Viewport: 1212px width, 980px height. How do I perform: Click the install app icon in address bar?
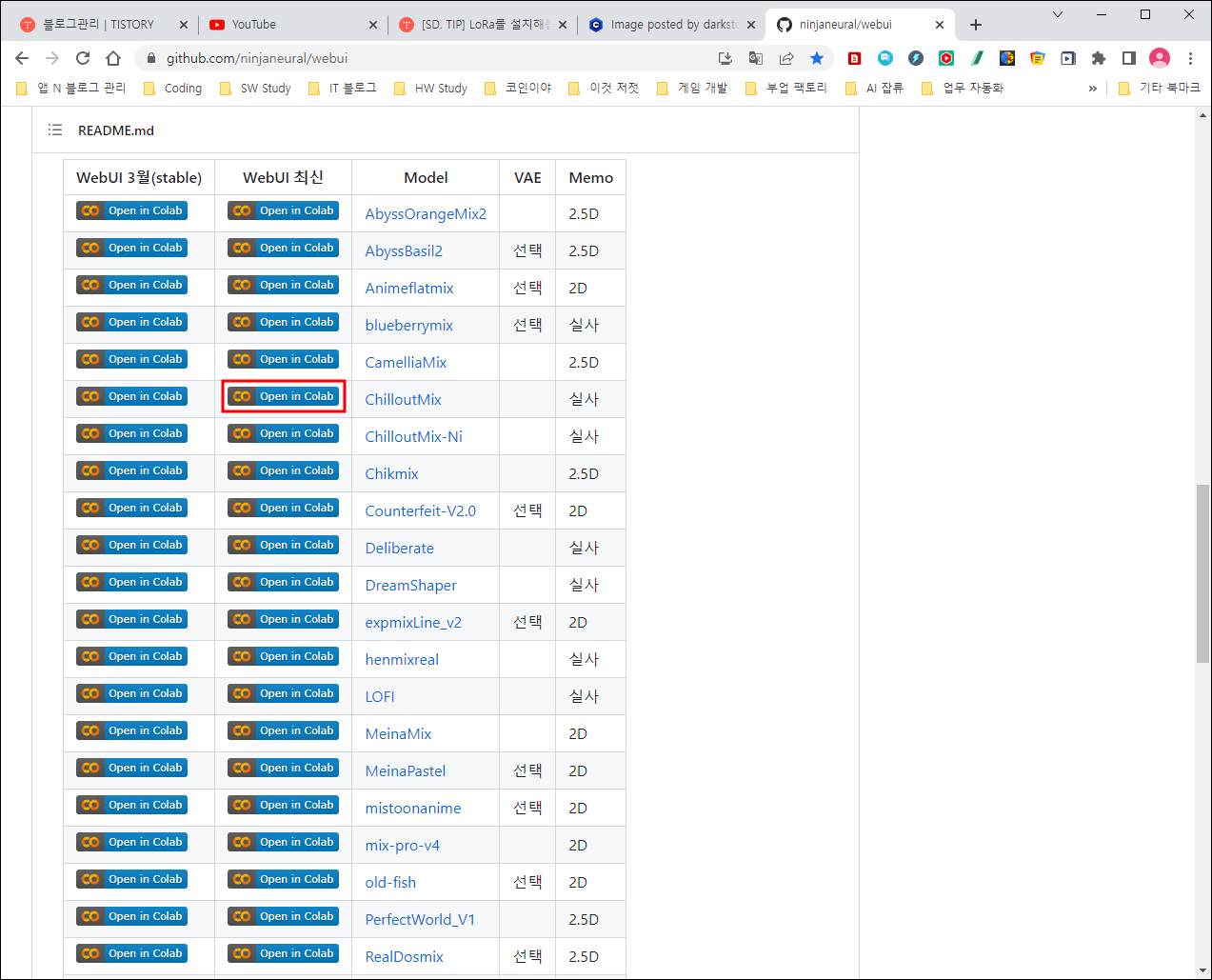pos(725,58)
